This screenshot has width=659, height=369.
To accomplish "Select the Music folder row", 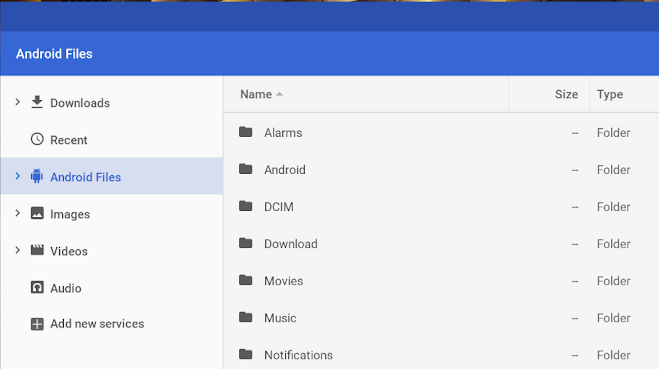I will (441, 318).
